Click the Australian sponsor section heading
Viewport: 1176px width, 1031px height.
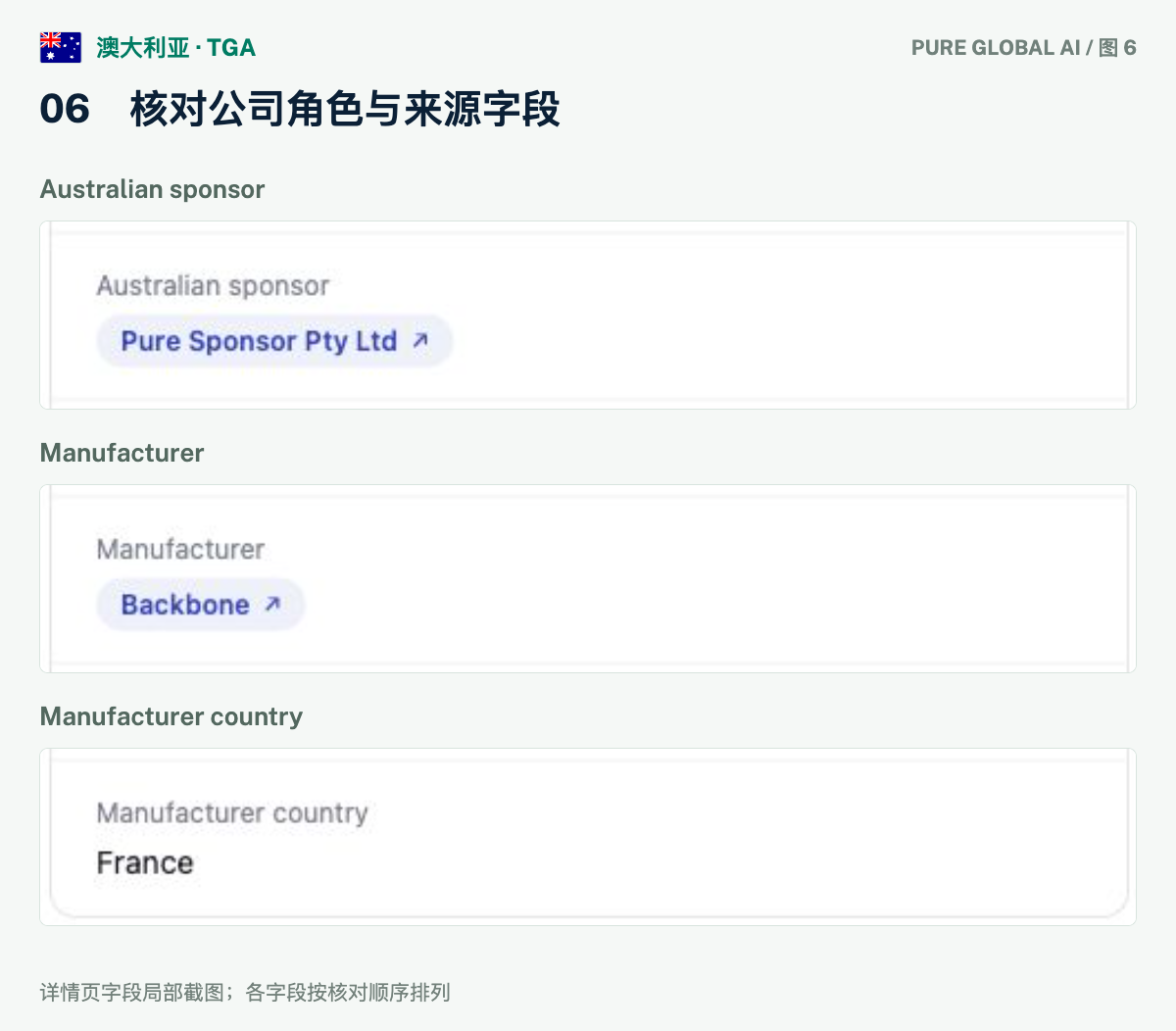point(152,189)
